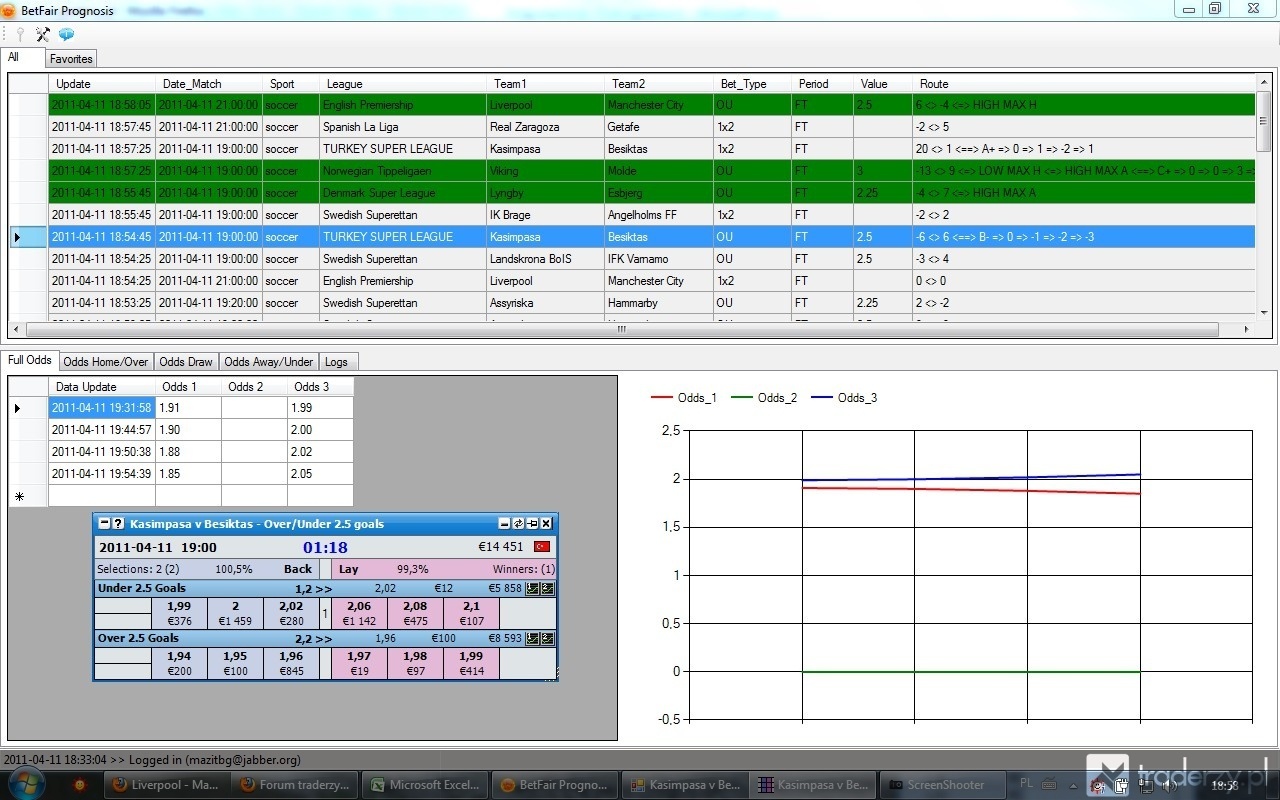Click the Odds 1 column header
Image resolution: width=1280 pixels, height=800 pixels.
click(188, 387)
